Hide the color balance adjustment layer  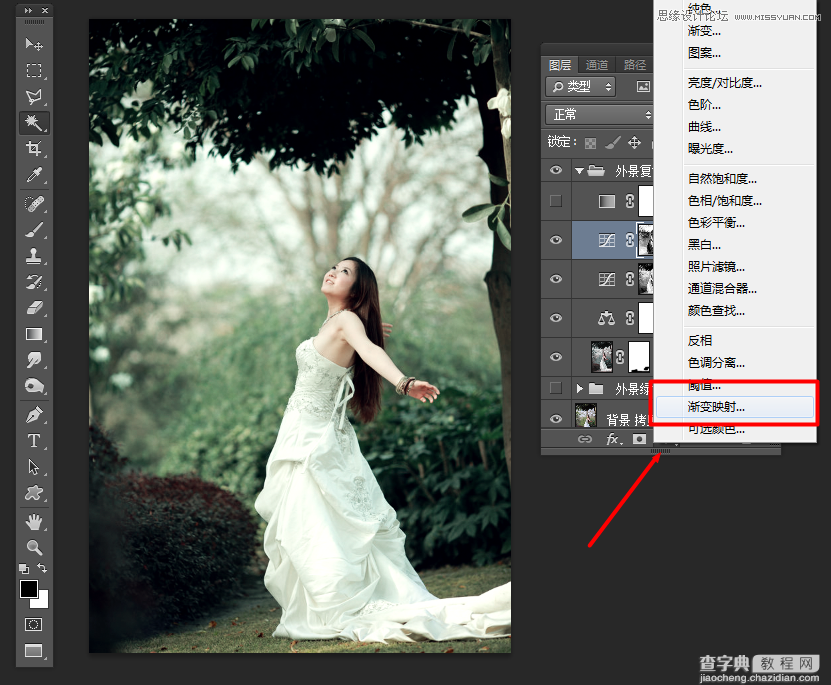pyautogui.click(x=555, y=317)
